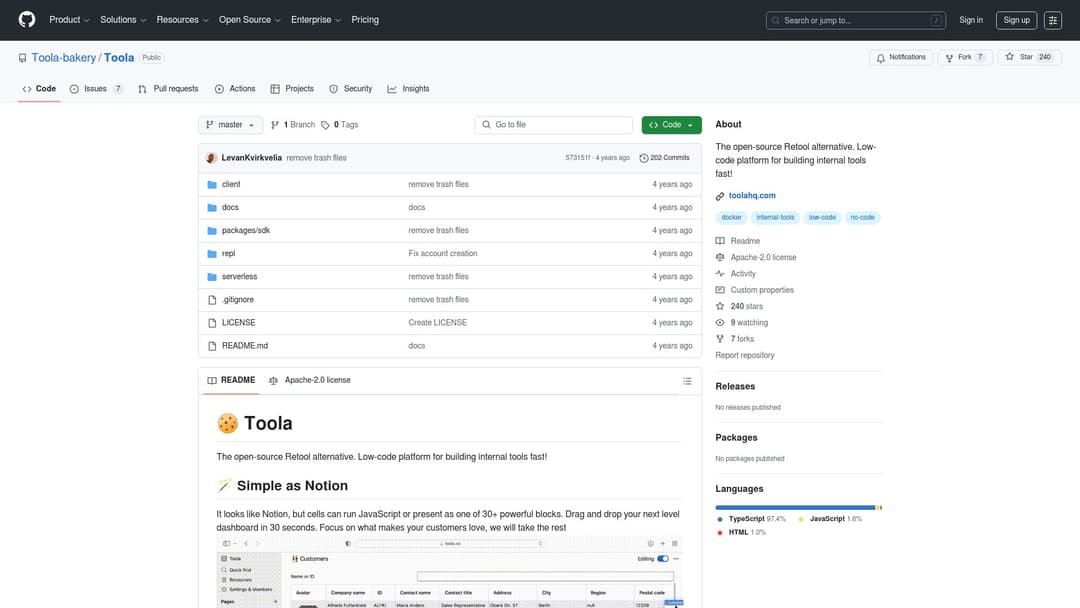Open the repl folder
This screenshot has height=608, width=1080.
pos(228,253)
